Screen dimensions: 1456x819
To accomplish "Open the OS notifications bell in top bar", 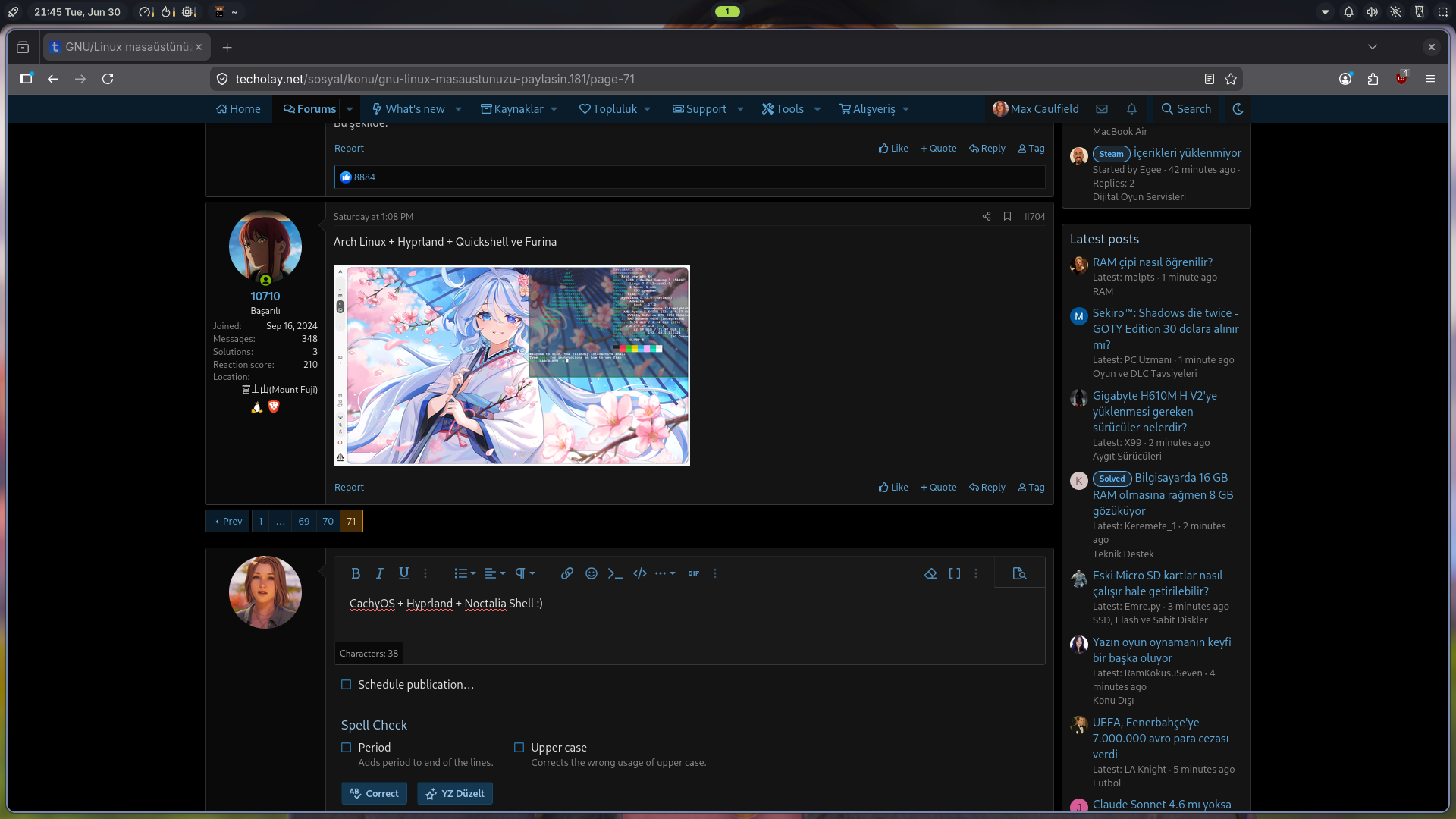I will [1348, 12].
